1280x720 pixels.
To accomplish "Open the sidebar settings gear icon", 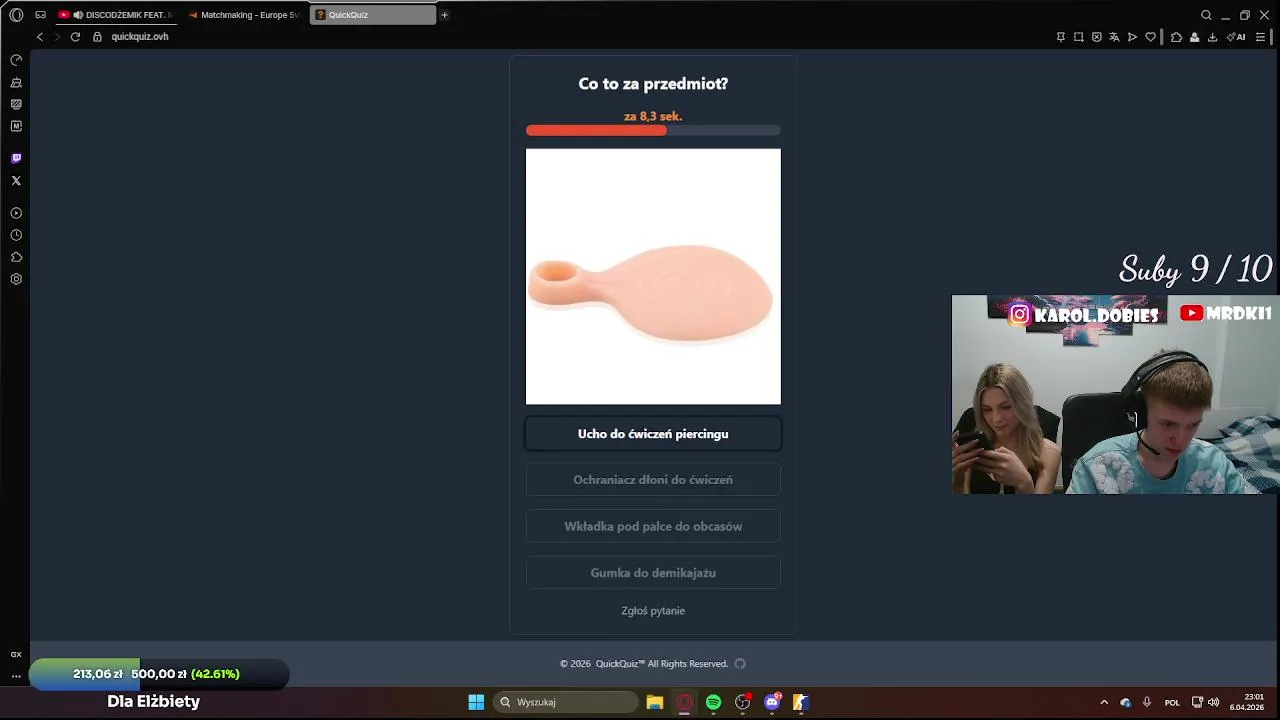I will click(16, 279).
